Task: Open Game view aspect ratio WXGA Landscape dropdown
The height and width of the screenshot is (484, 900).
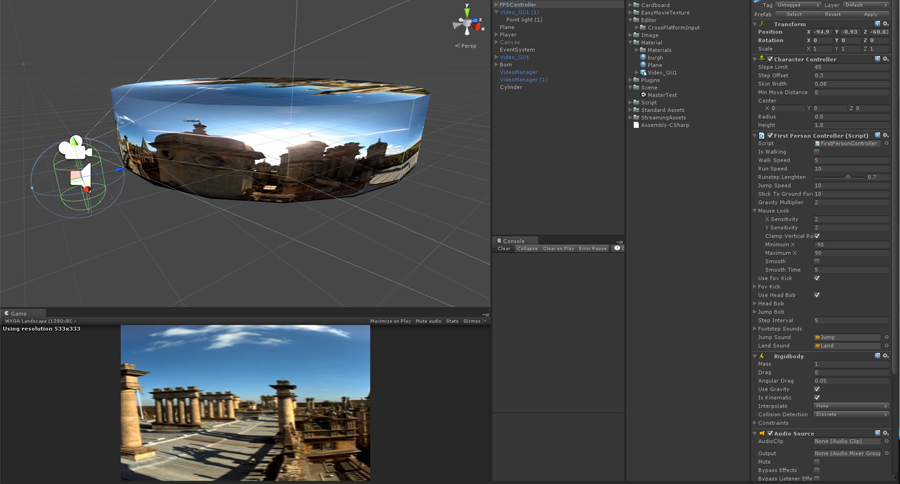Action: 41,321
